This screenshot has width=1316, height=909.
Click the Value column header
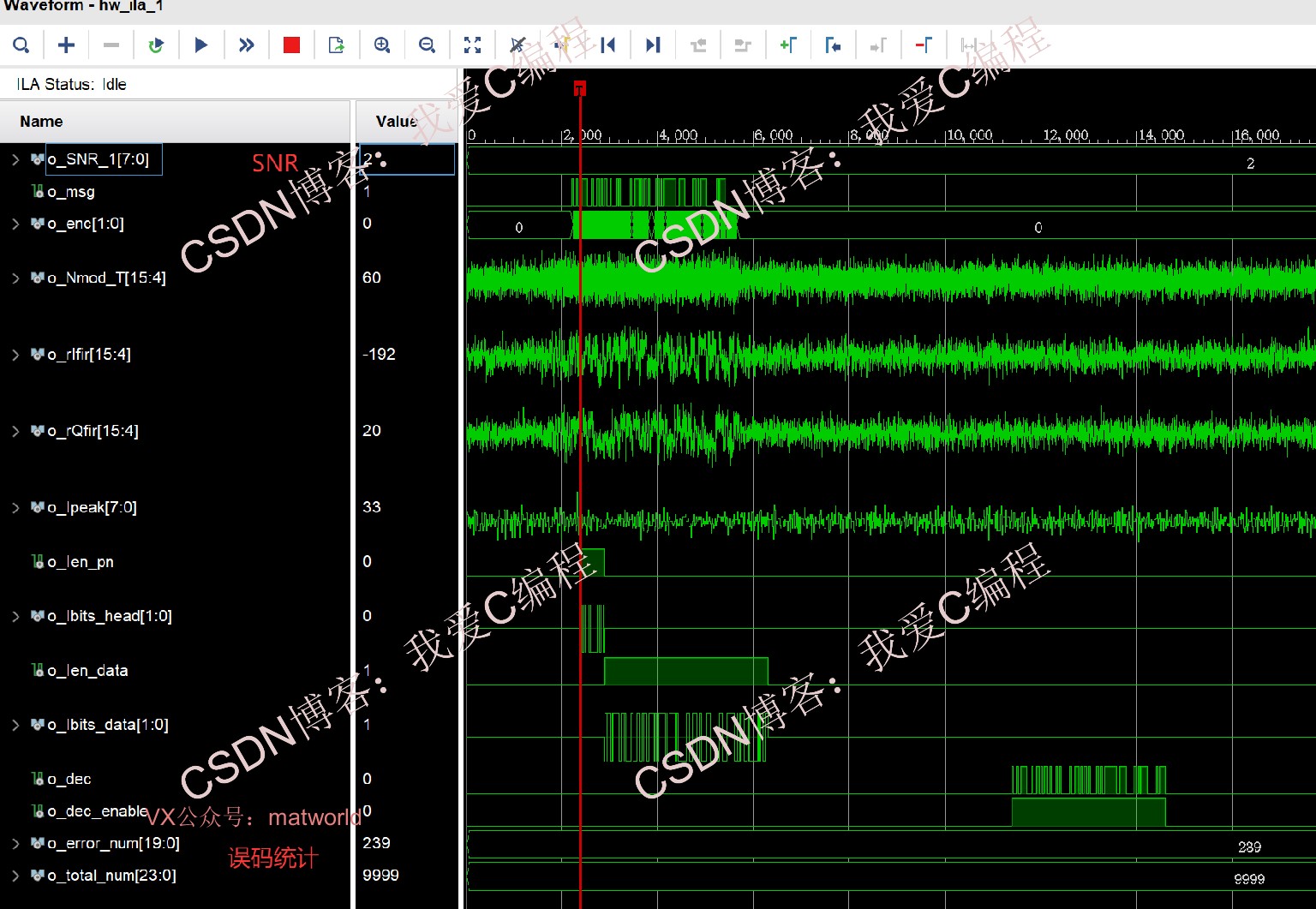(406, 122)
